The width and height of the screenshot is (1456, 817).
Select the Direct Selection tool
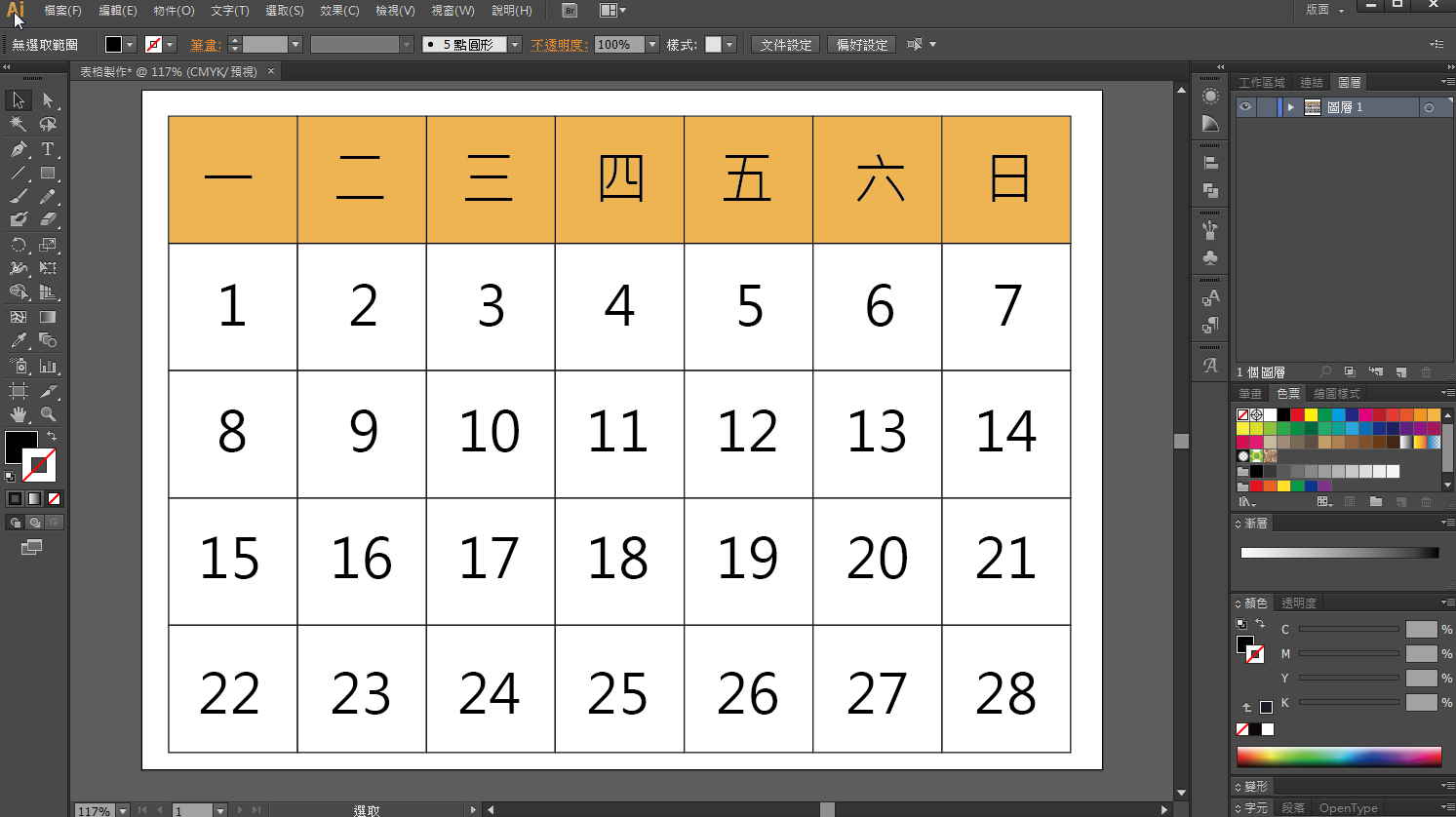pyautogui.click(x=48, y=100)
